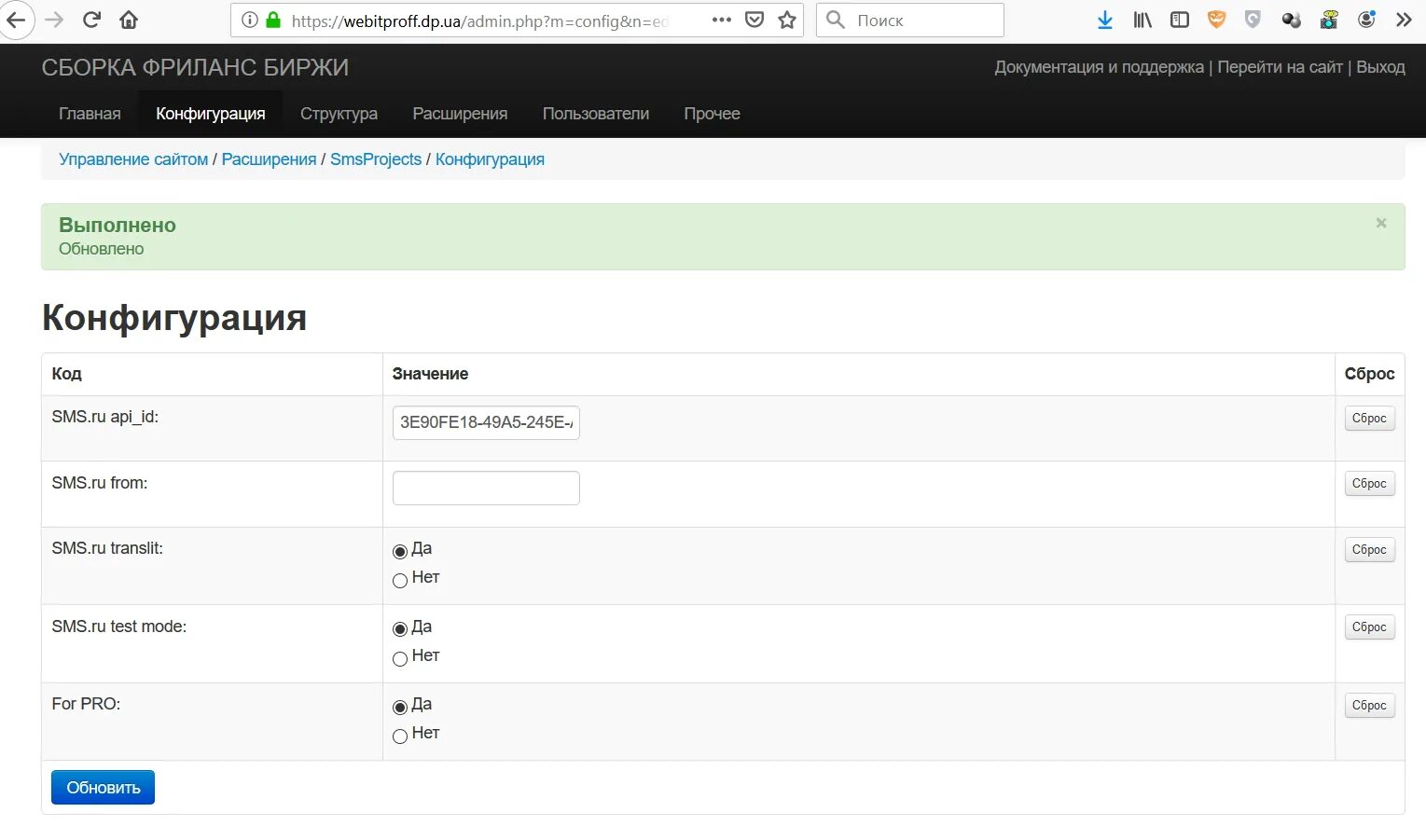
Task: Show site information icon in address bar
Action: pyautogui.click(x=250, y=20)
